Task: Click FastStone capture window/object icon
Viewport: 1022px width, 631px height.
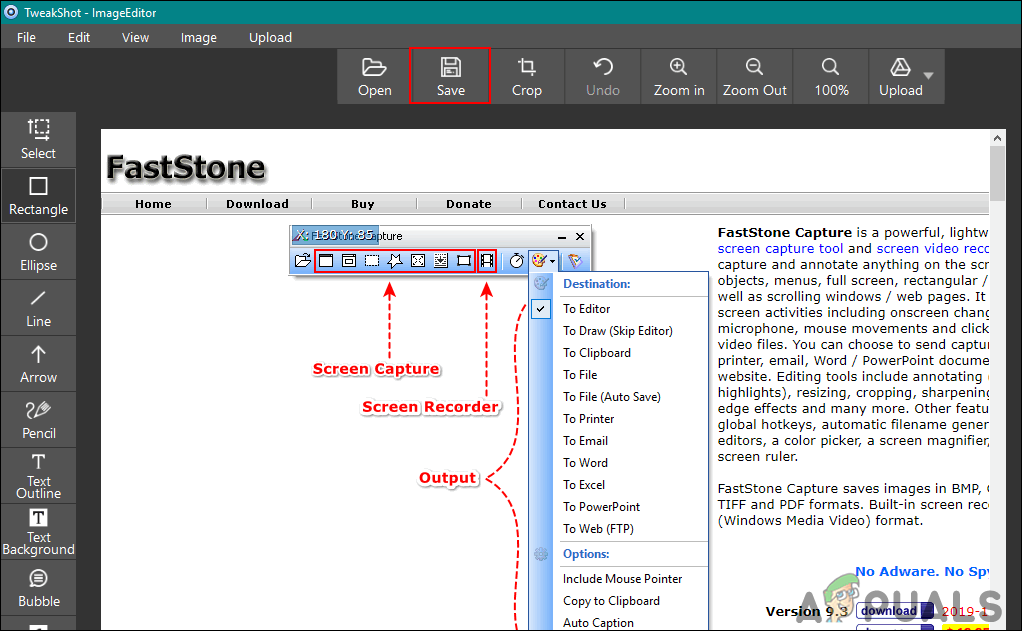Action: [349, 261]
